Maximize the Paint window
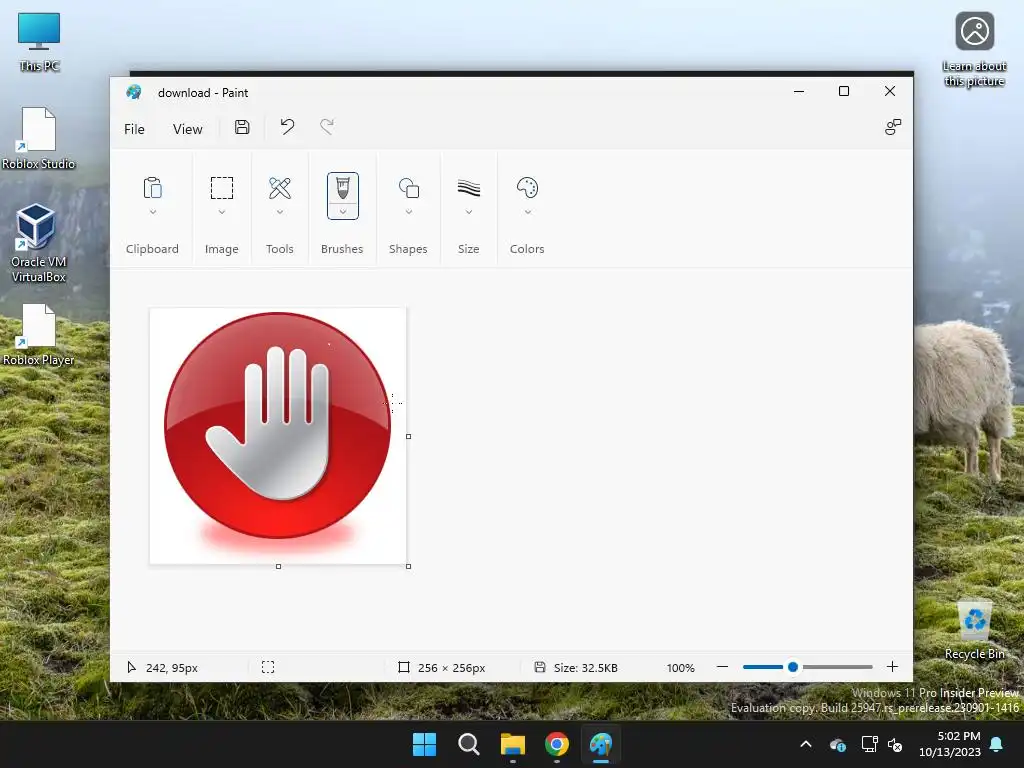Image resolution: width=1024 pixels, height=768 pixels. (x=844, y=91)
